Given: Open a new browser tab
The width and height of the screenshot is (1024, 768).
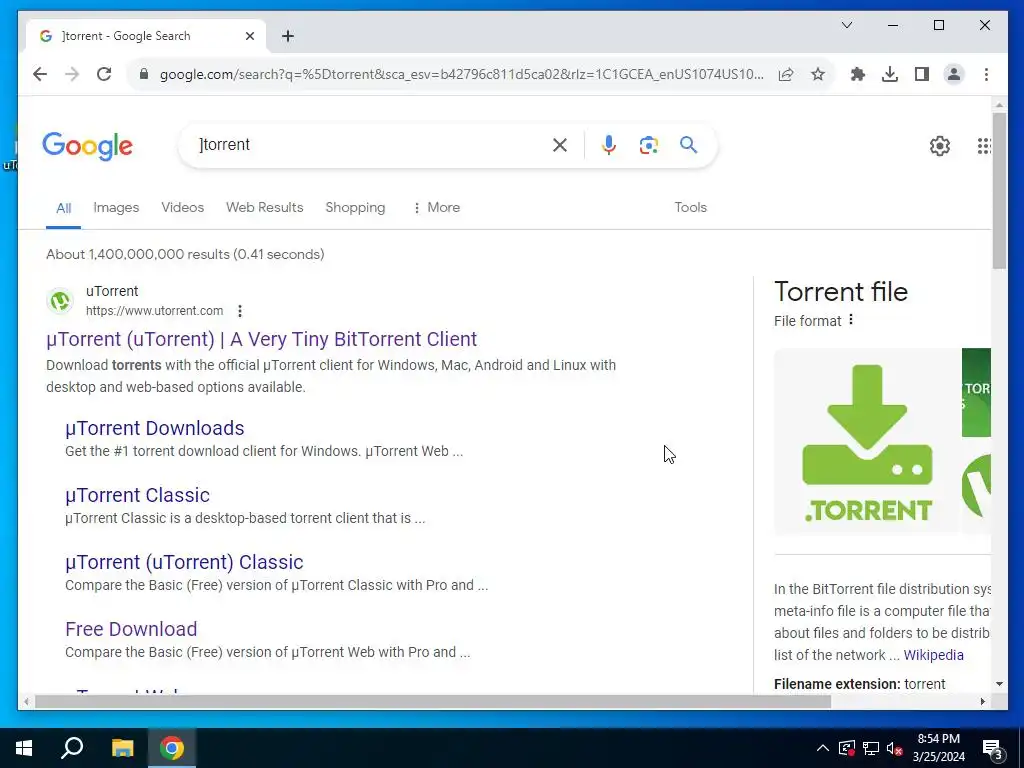Looking at the screenshot, I should (288, 37).
